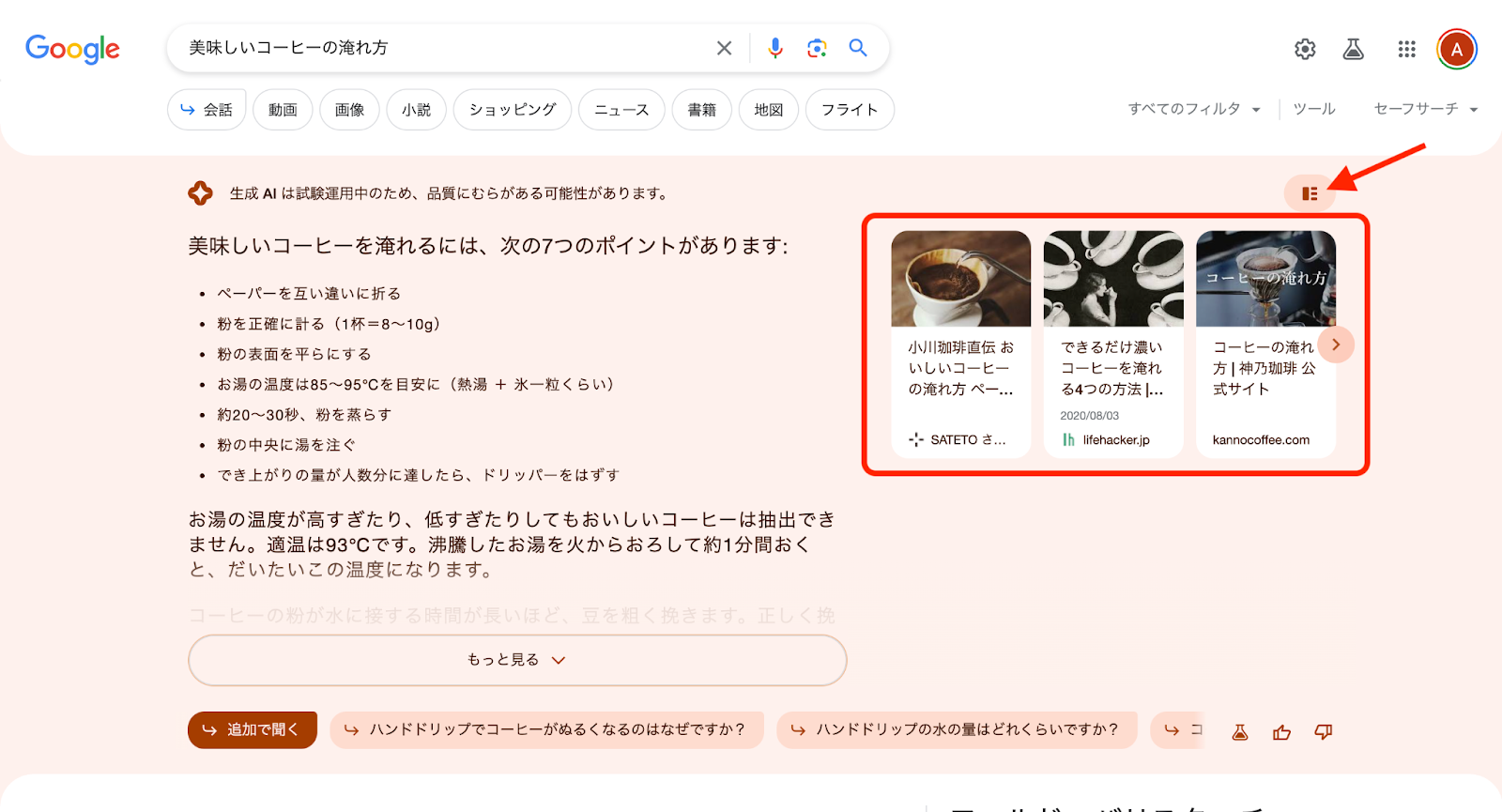Open セーフサーチ dropdown
This screenshot has height=812, width=1502.
(1425, 109)
